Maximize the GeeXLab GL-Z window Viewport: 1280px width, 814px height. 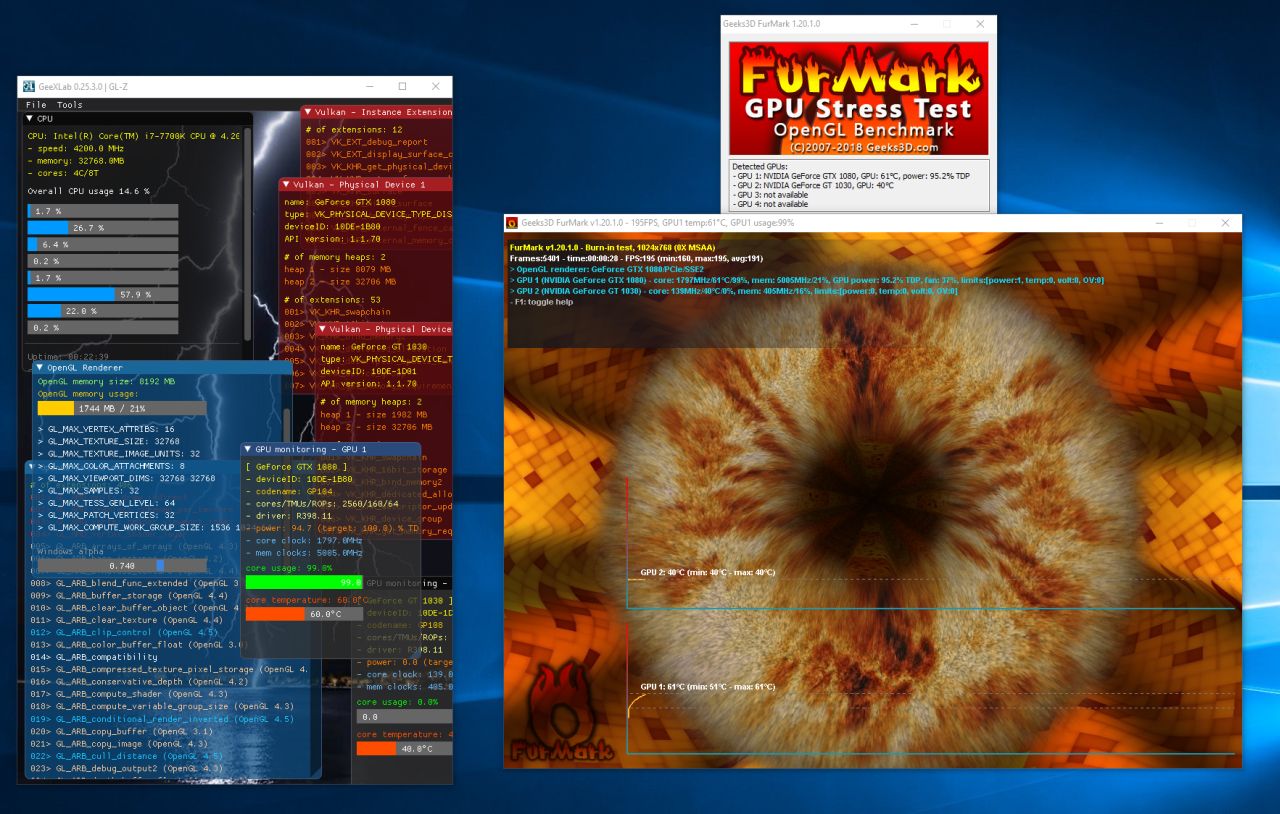tap(402, 87)
